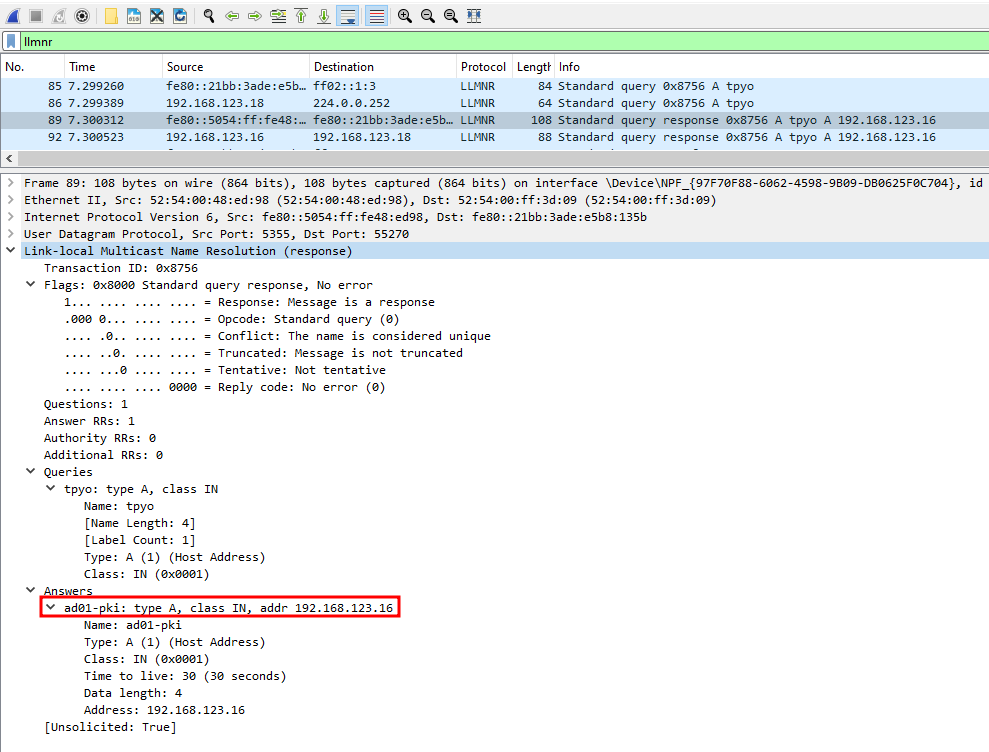The image size is (989, 752).
Task: Expand the Ethernet II section
Action: pyautogui.click(x=11, y=200)
